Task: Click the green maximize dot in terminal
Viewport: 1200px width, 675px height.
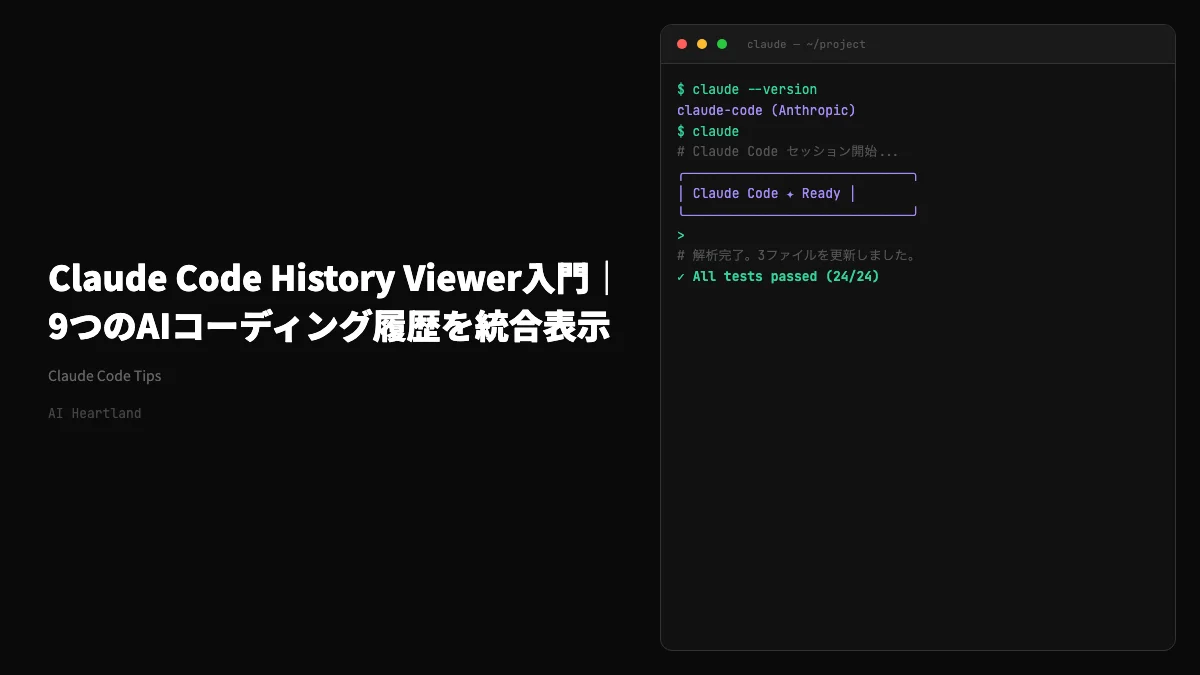Action: [x=722, y=44]
